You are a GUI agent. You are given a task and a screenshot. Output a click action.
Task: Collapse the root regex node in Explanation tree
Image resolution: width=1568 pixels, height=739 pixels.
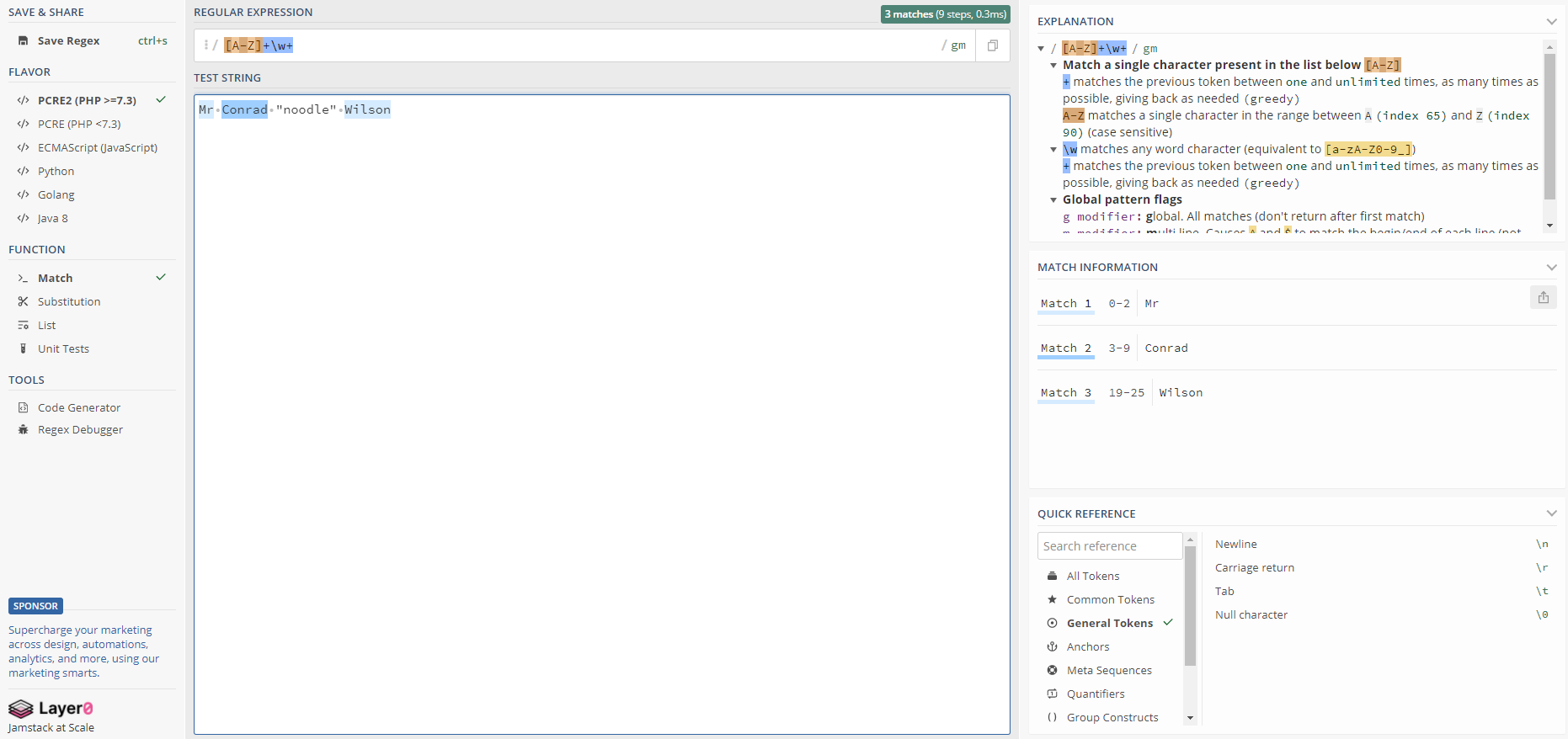(x=1042, y=49)
